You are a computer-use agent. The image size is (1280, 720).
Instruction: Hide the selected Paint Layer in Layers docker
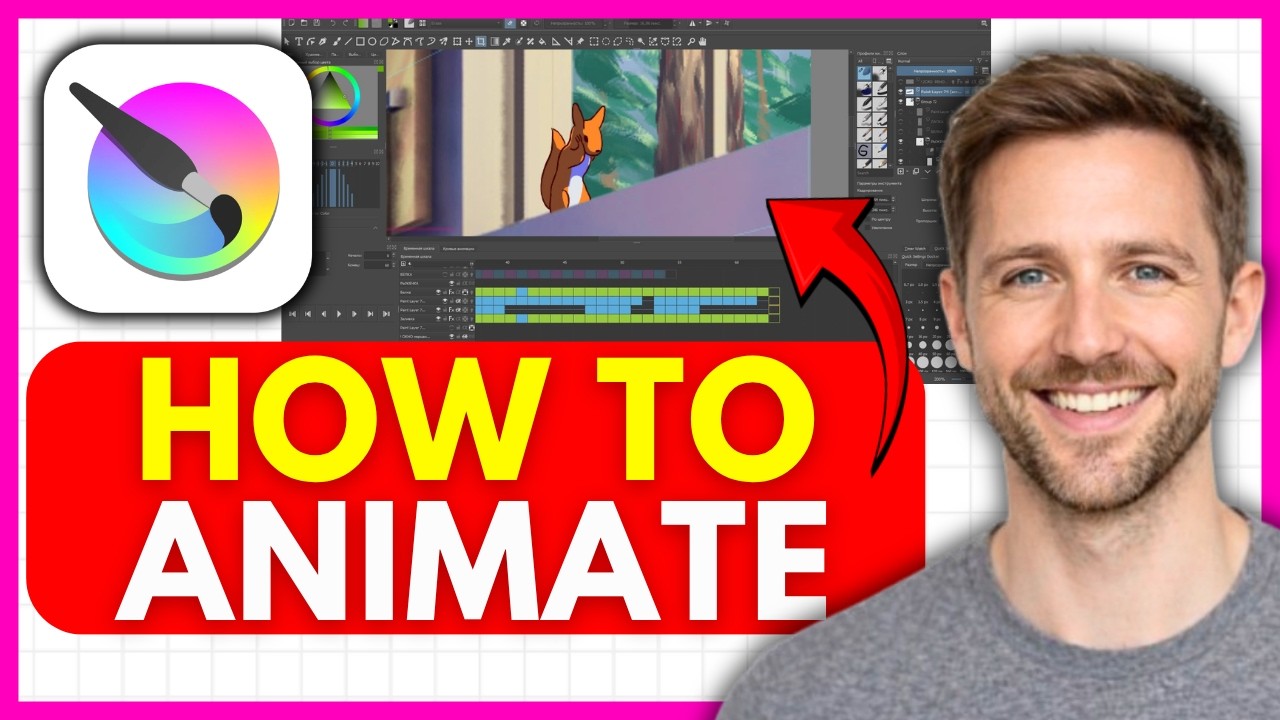pos(900,91)
